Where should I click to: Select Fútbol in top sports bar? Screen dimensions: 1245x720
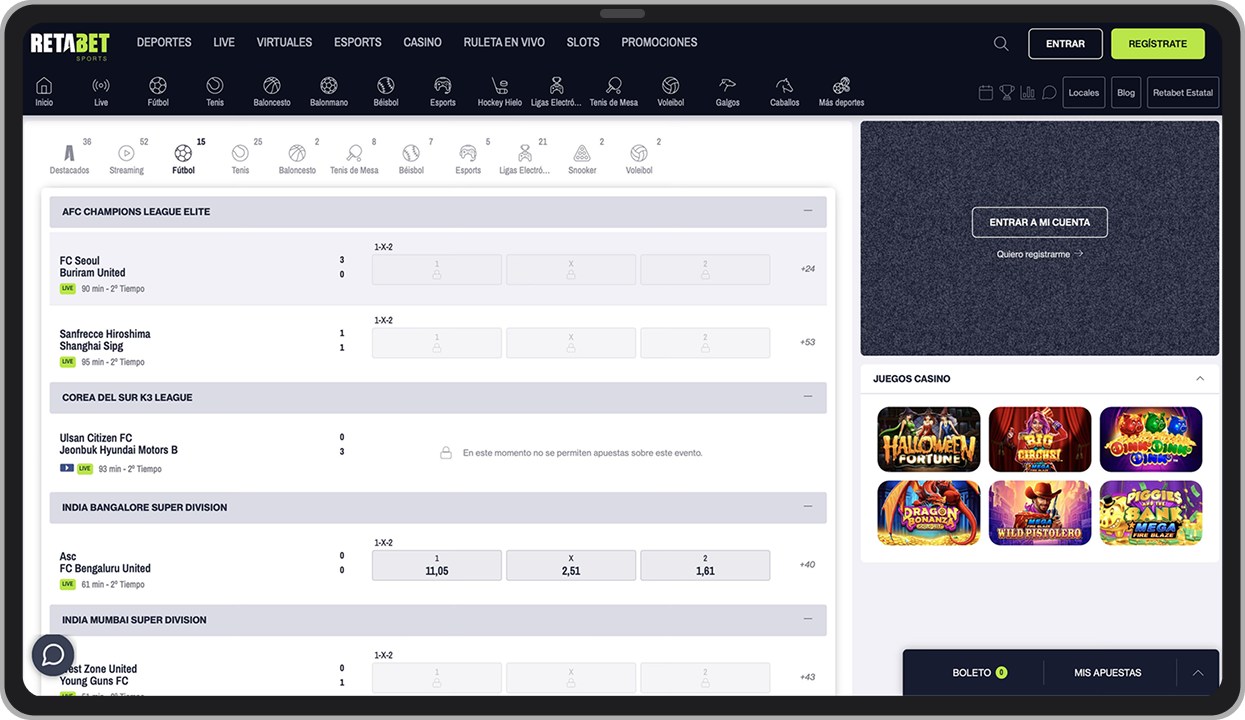point(158,92)
